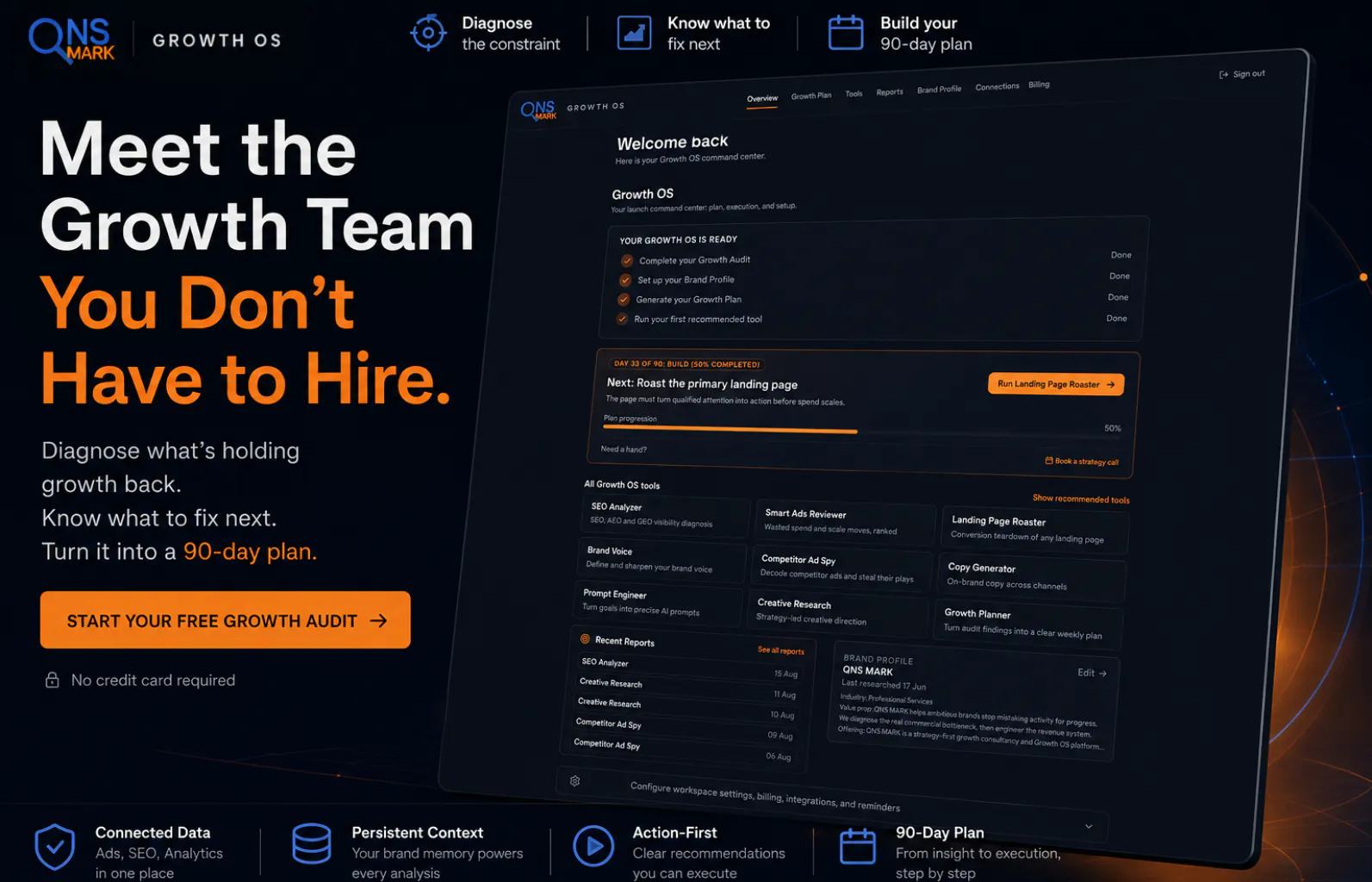Click the calendar icon beside Build your 90-day plan

[x=846, y=33]
